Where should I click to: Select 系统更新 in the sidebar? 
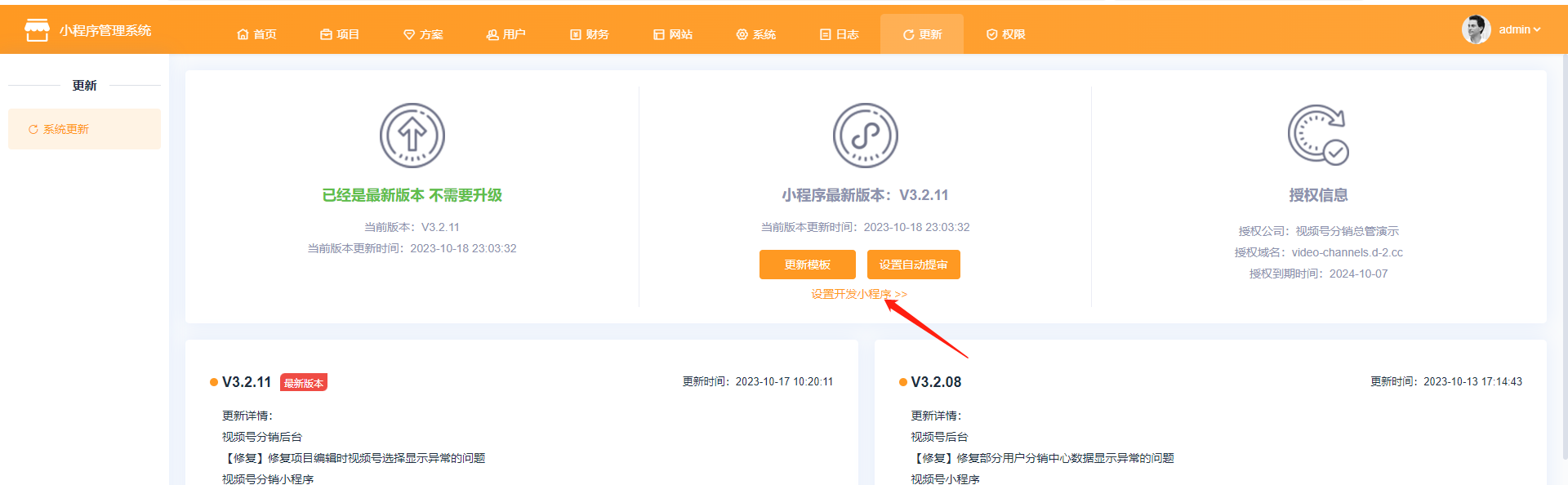[x=84, y=129]
